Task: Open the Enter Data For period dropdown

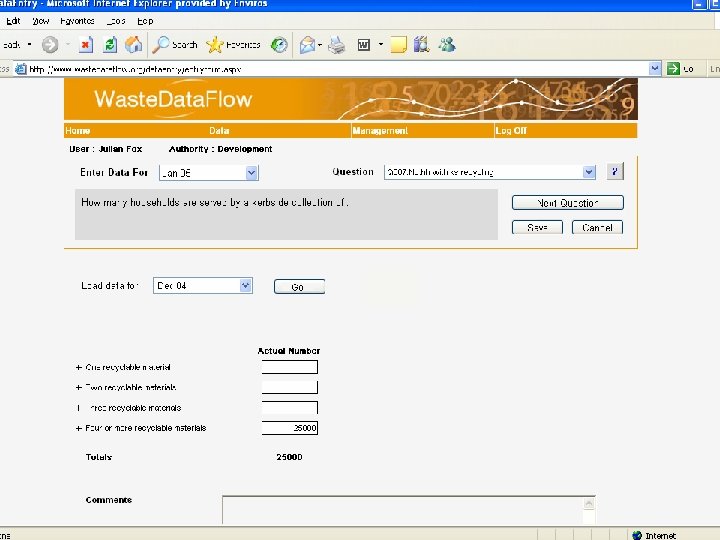Action: (x=251, y=173)
